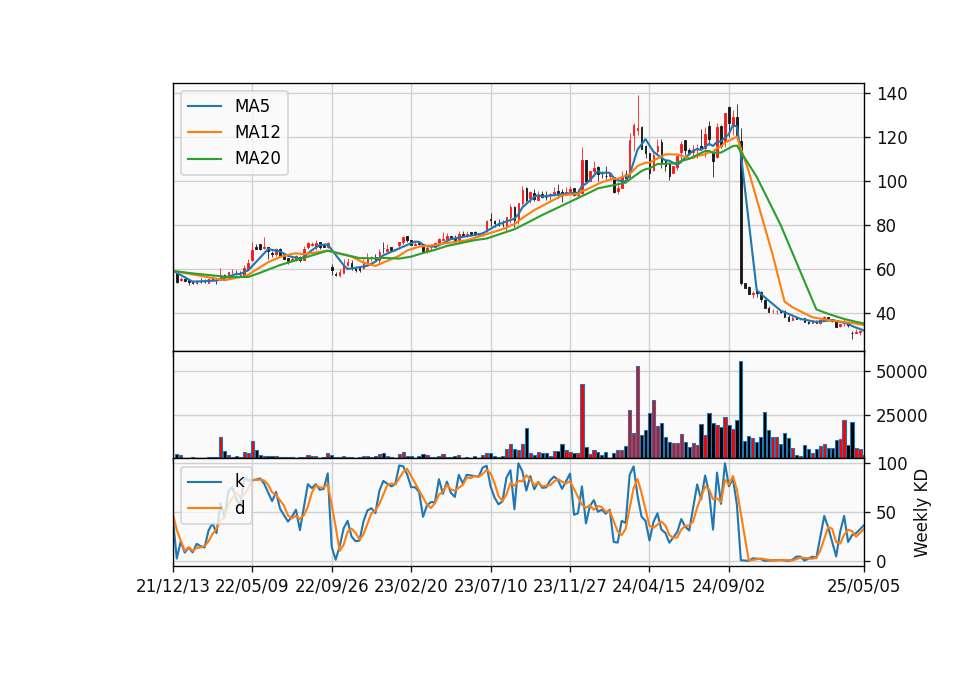Click the orange MA12 legend line sample
Image resolution: width=960 pixels, height=690 pixels.
pos(204,132)
